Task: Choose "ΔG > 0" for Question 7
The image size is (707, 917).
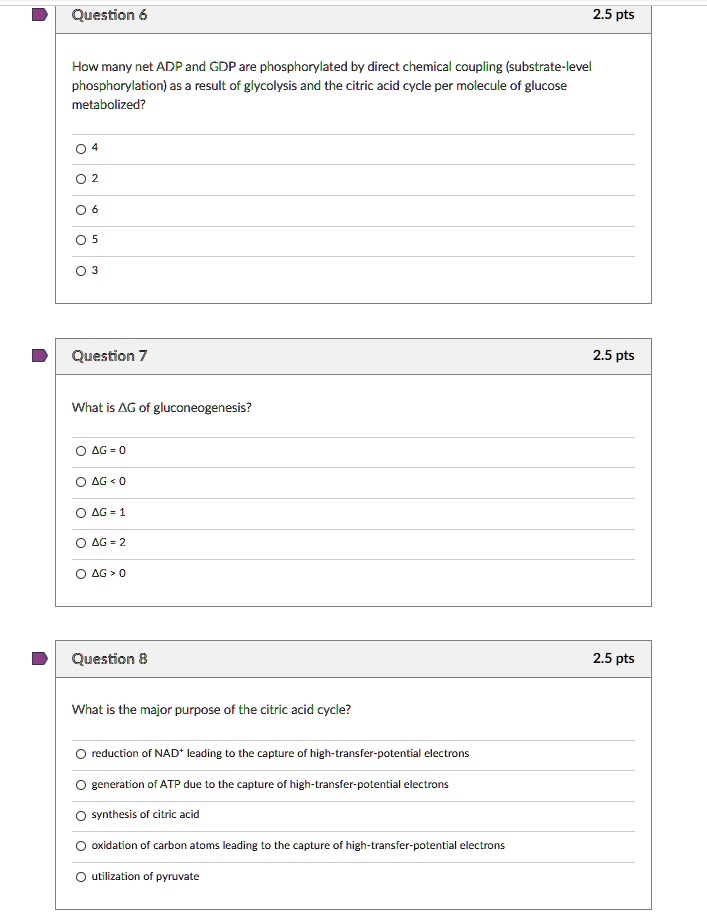Action: pyautogui.click(x=80, y=573)
